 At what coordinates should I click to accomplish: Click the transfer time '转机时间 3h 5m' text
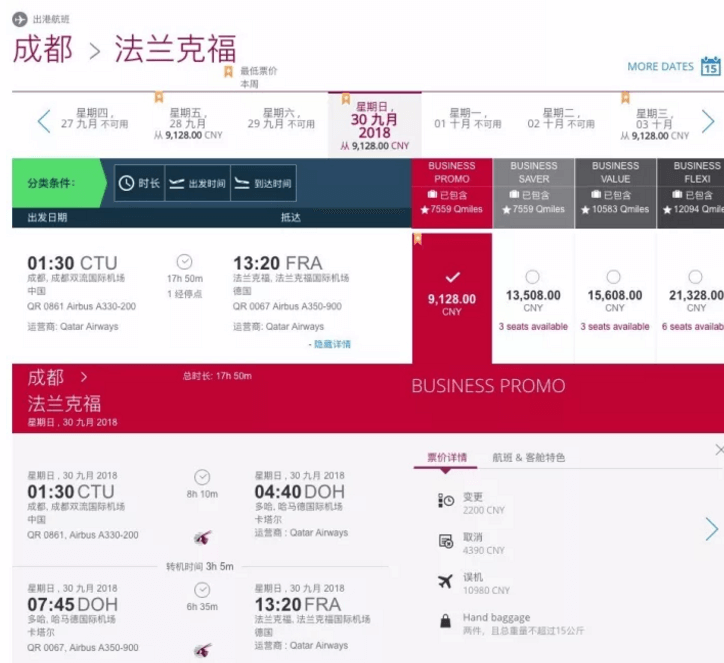point(199,567)
